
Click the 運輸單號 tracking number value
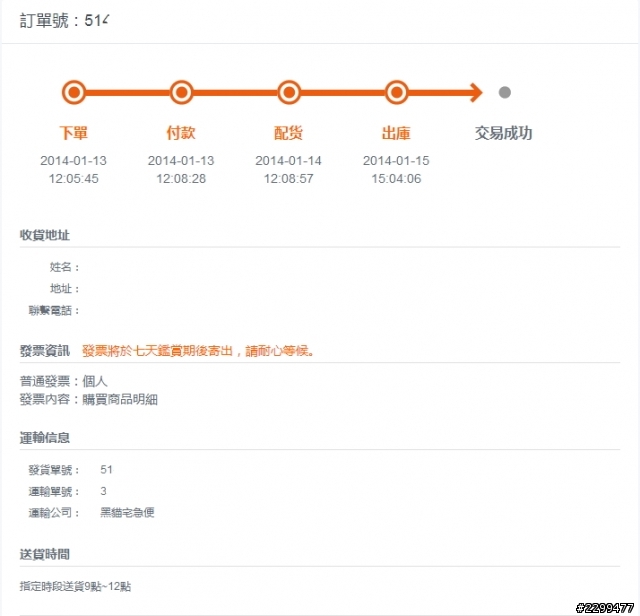coord(103,491)
